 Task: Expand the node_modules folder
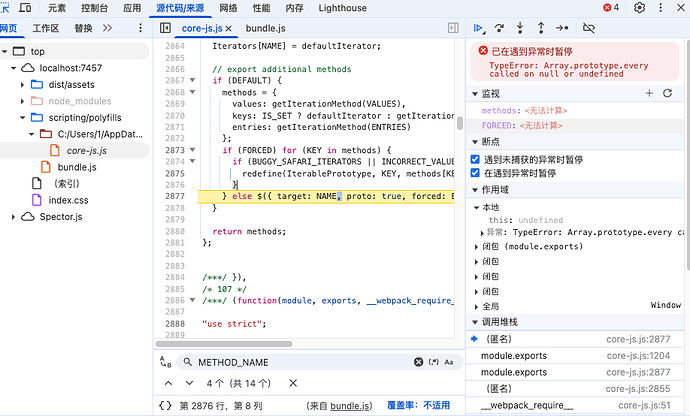coord(22,101)
